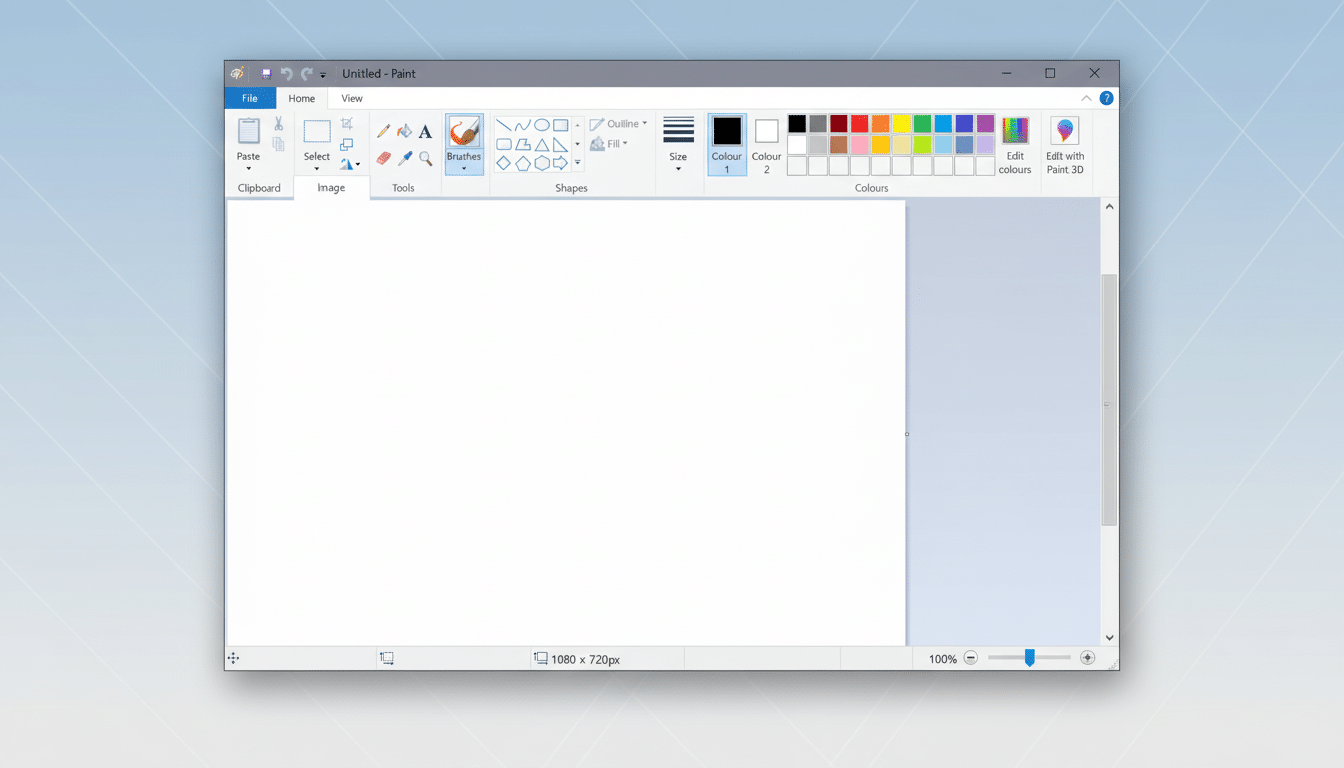Toggle the ribbon collapse chevron
The image size is (1344, 768).
pos(1086,98)
